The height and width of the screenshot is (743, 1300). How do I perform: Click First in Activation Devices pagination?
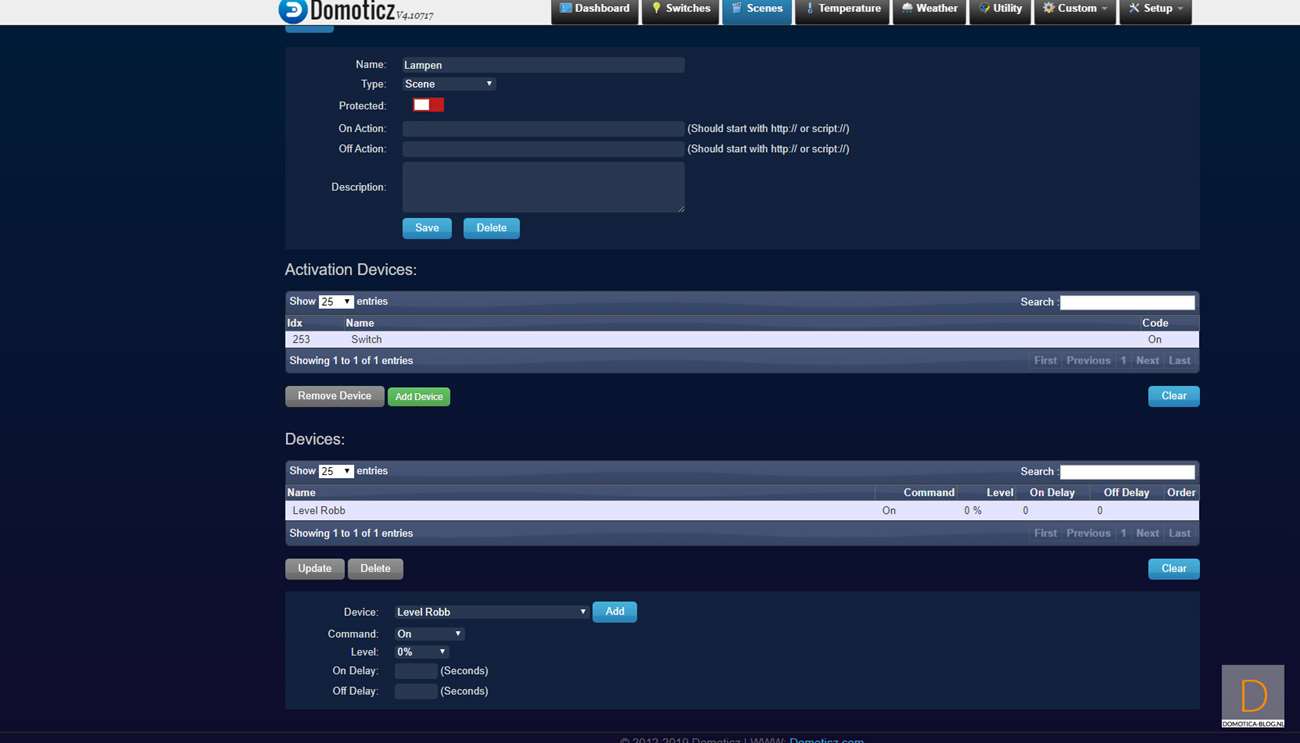1045,361
